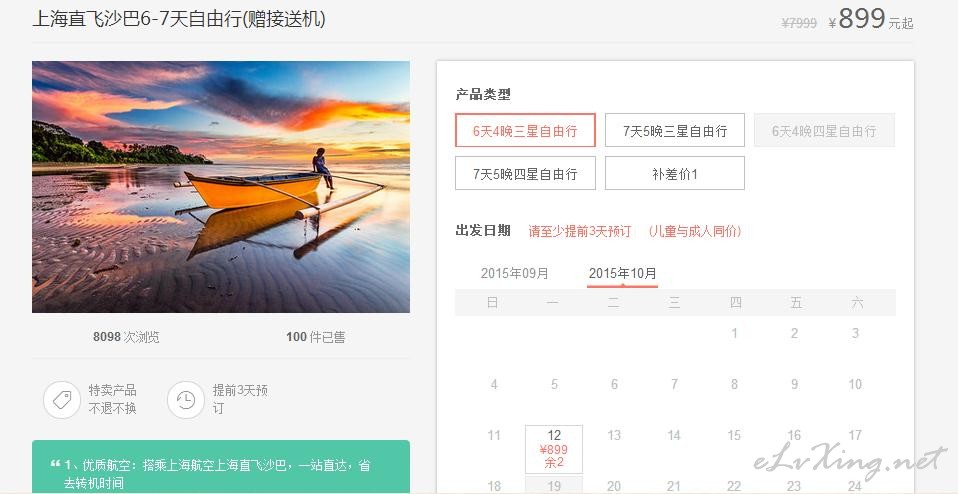This screenshot has height=494, width=958.
Task: Click calendar date 1 of October
Action: coord(734,333)
